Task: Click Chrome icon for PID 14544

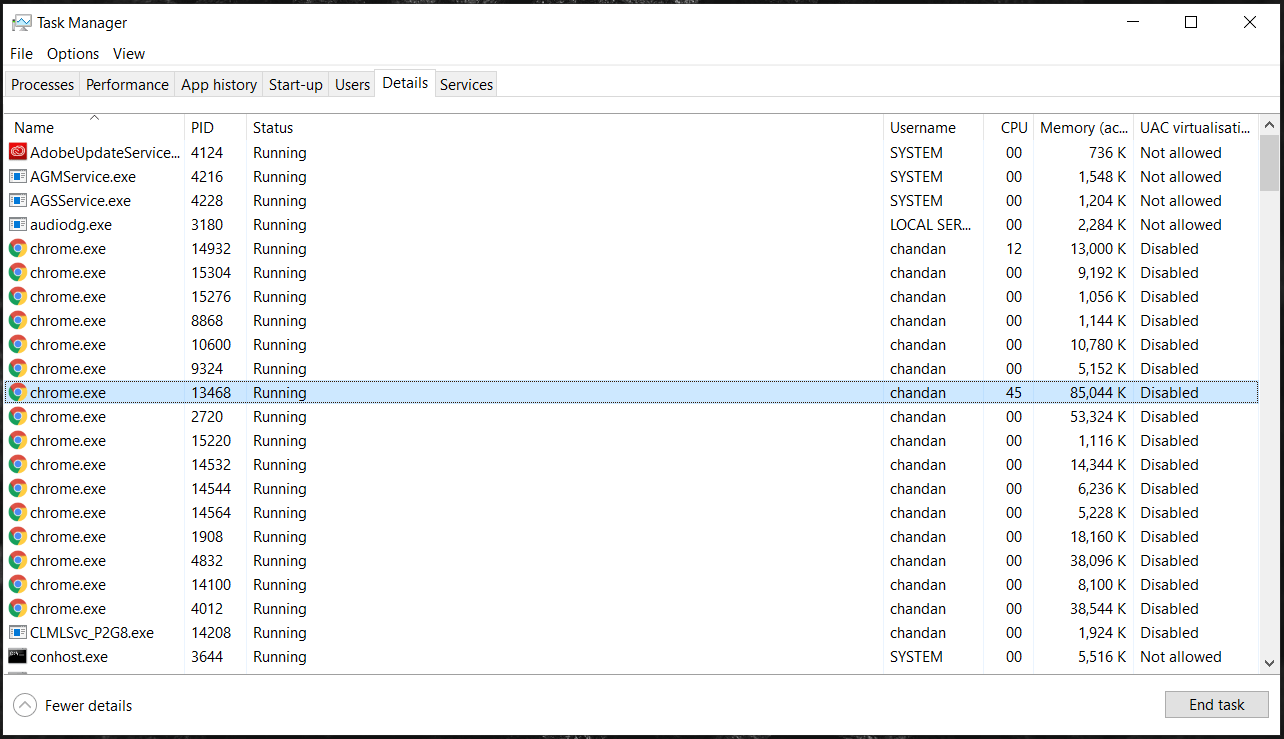Action: point(18,488)
